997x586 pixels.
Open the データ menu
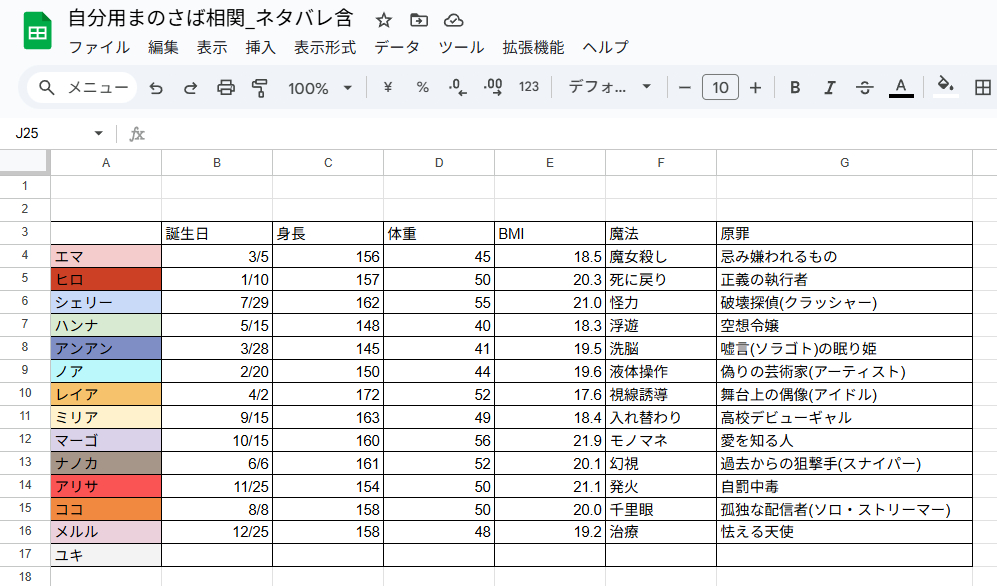tap(397, 47)
